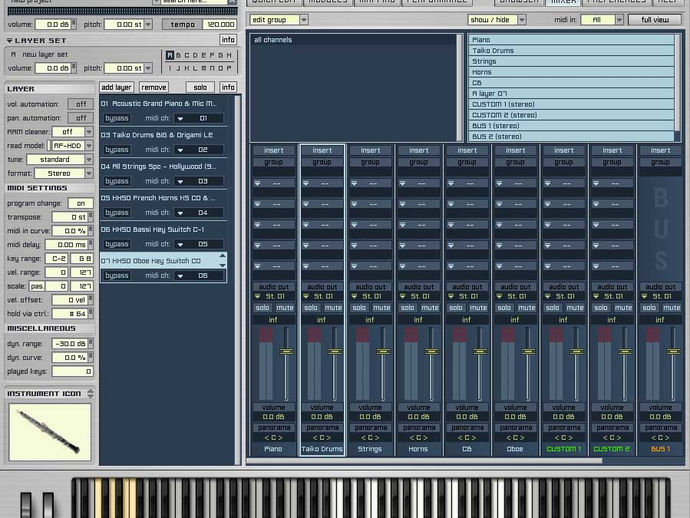Click the Piano channel volume fader

point(286,352)
